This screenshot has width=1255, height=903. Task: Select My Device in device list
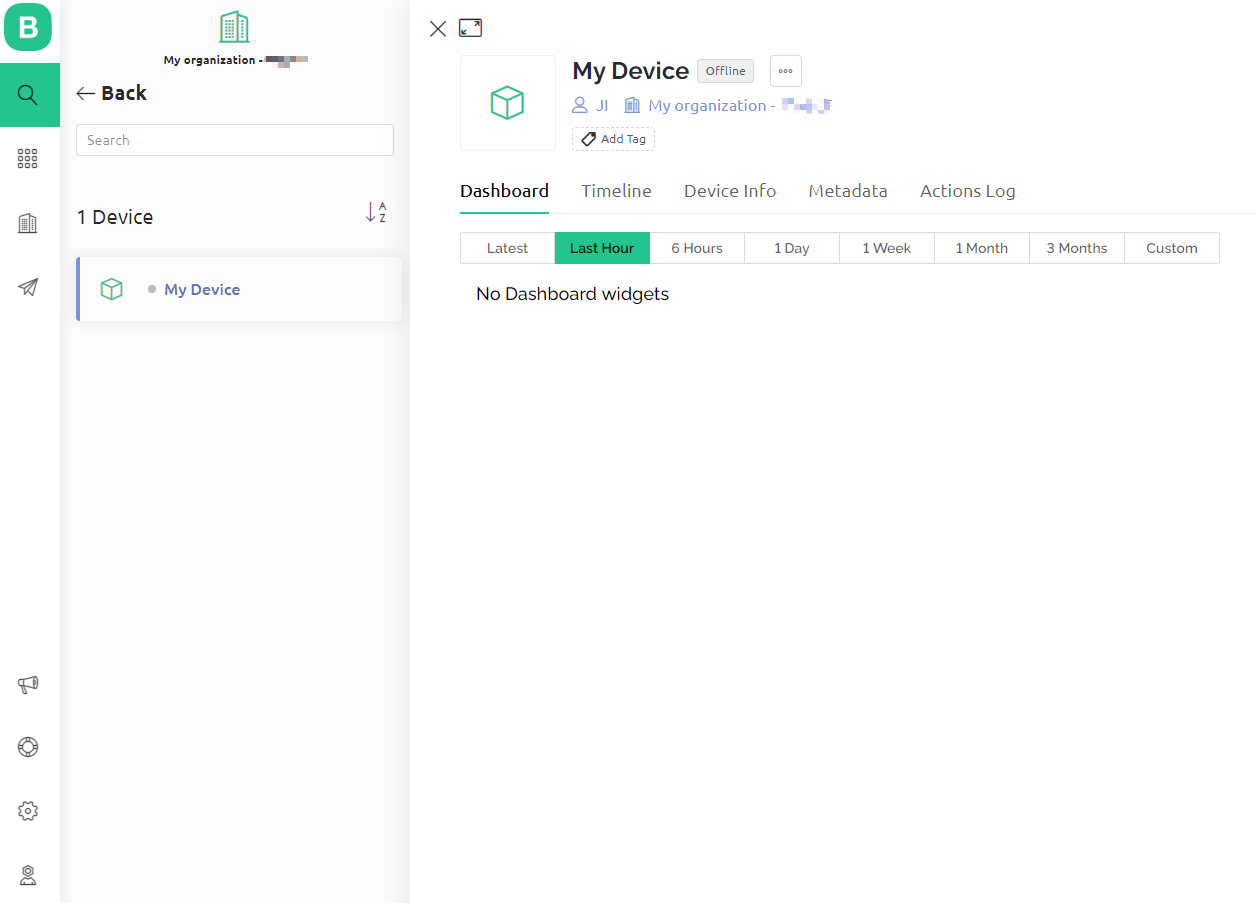coord(240,289)
